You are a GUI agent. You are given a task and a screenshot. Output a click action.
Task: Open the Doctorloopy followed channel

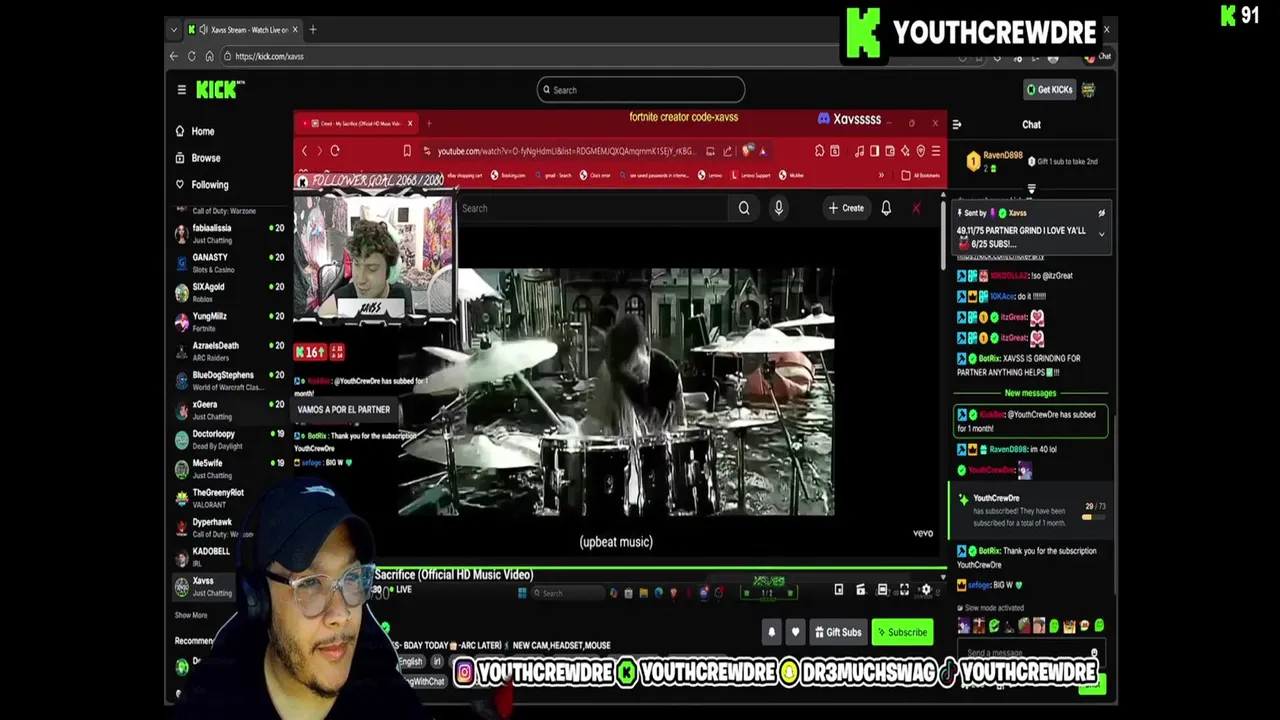click(229, 439)
